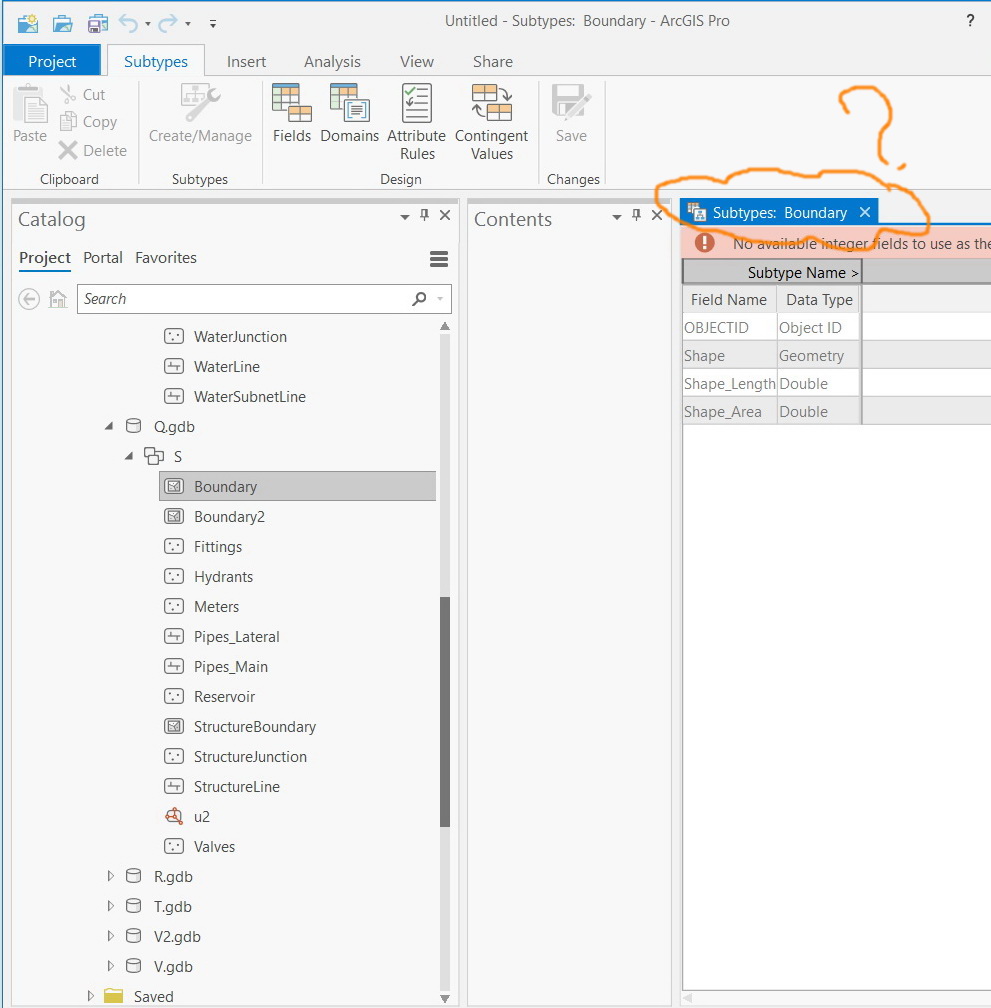Toggle auto-hide pin on Contents pane

[636, 215]
